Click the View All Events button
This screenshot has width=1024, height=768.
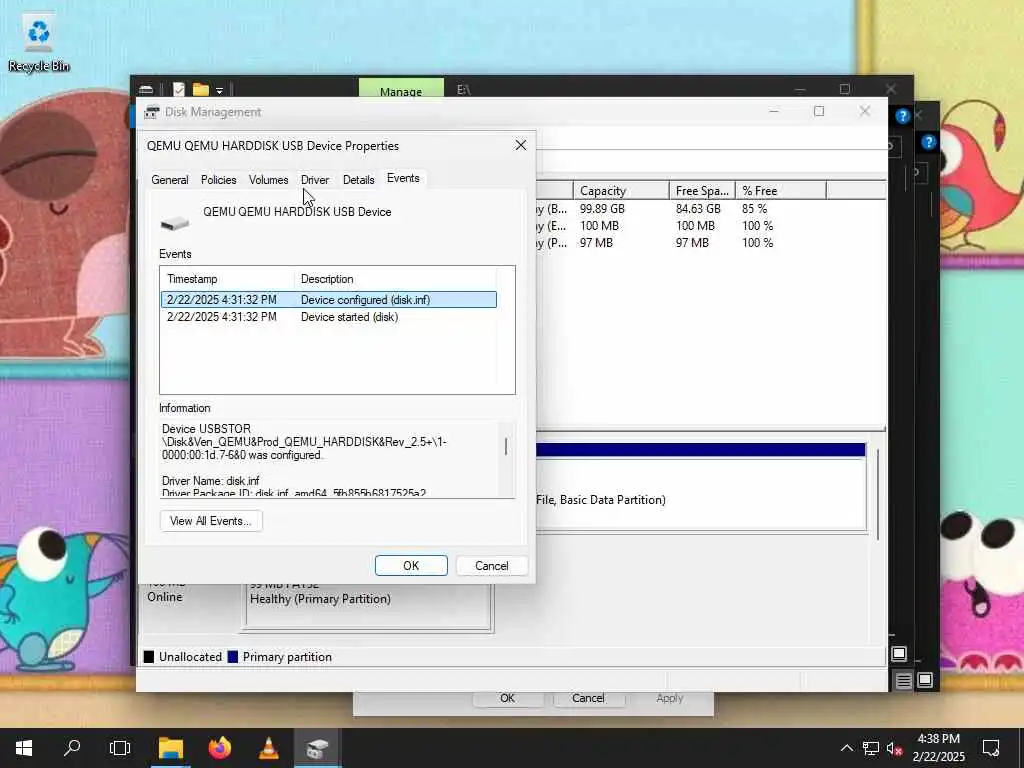(x=211, y=520)
